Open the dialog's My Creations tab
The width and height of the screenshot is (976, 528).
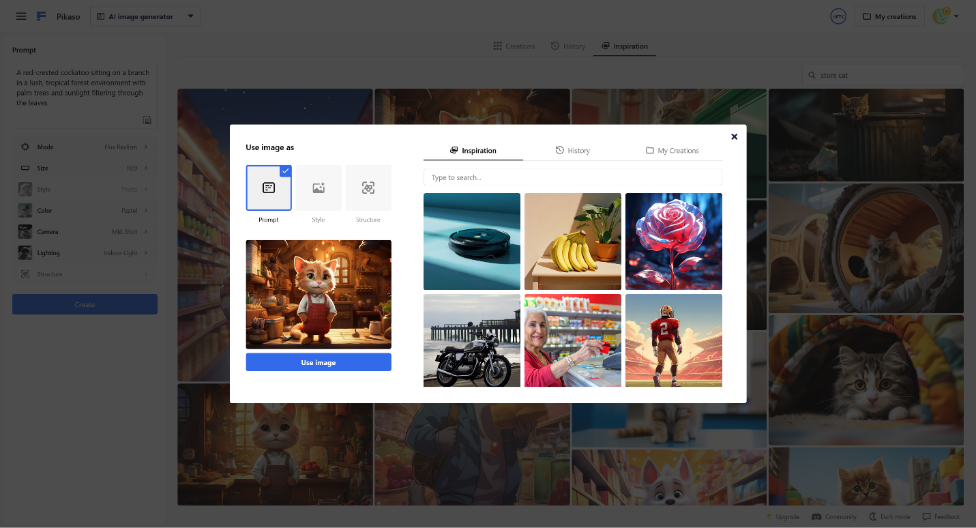672,150
